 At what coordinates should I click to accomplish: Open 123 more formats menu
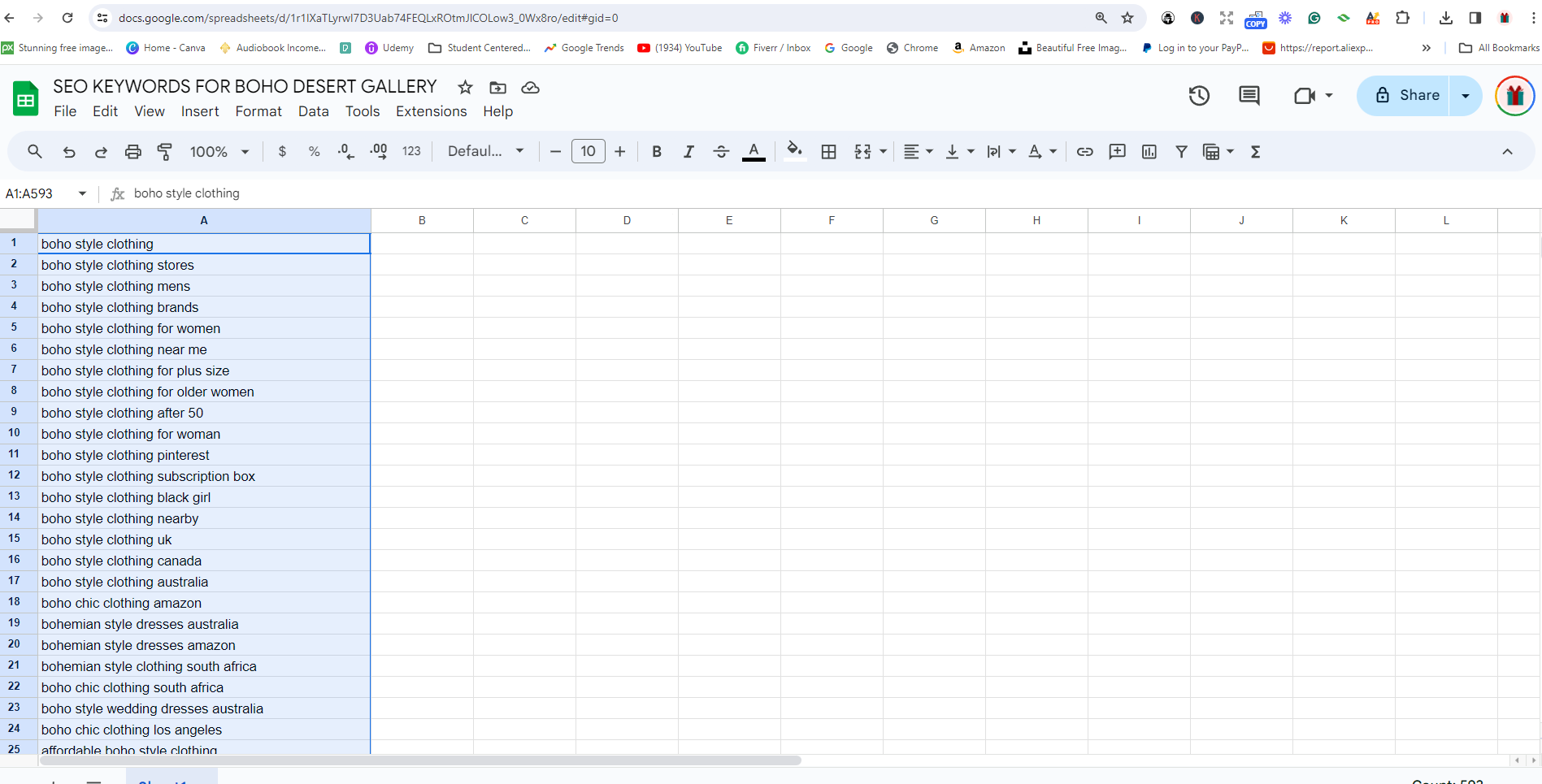[411, 151]
